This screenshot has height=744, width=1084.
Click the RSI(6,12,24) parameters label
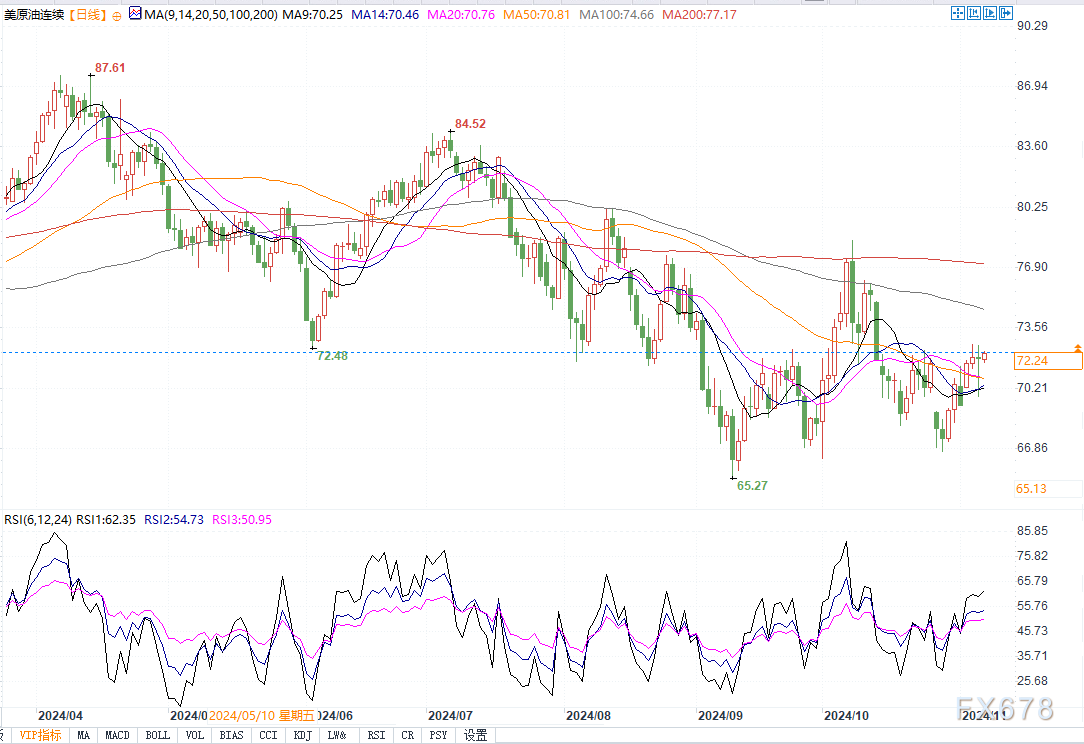[x=37, y=519]
